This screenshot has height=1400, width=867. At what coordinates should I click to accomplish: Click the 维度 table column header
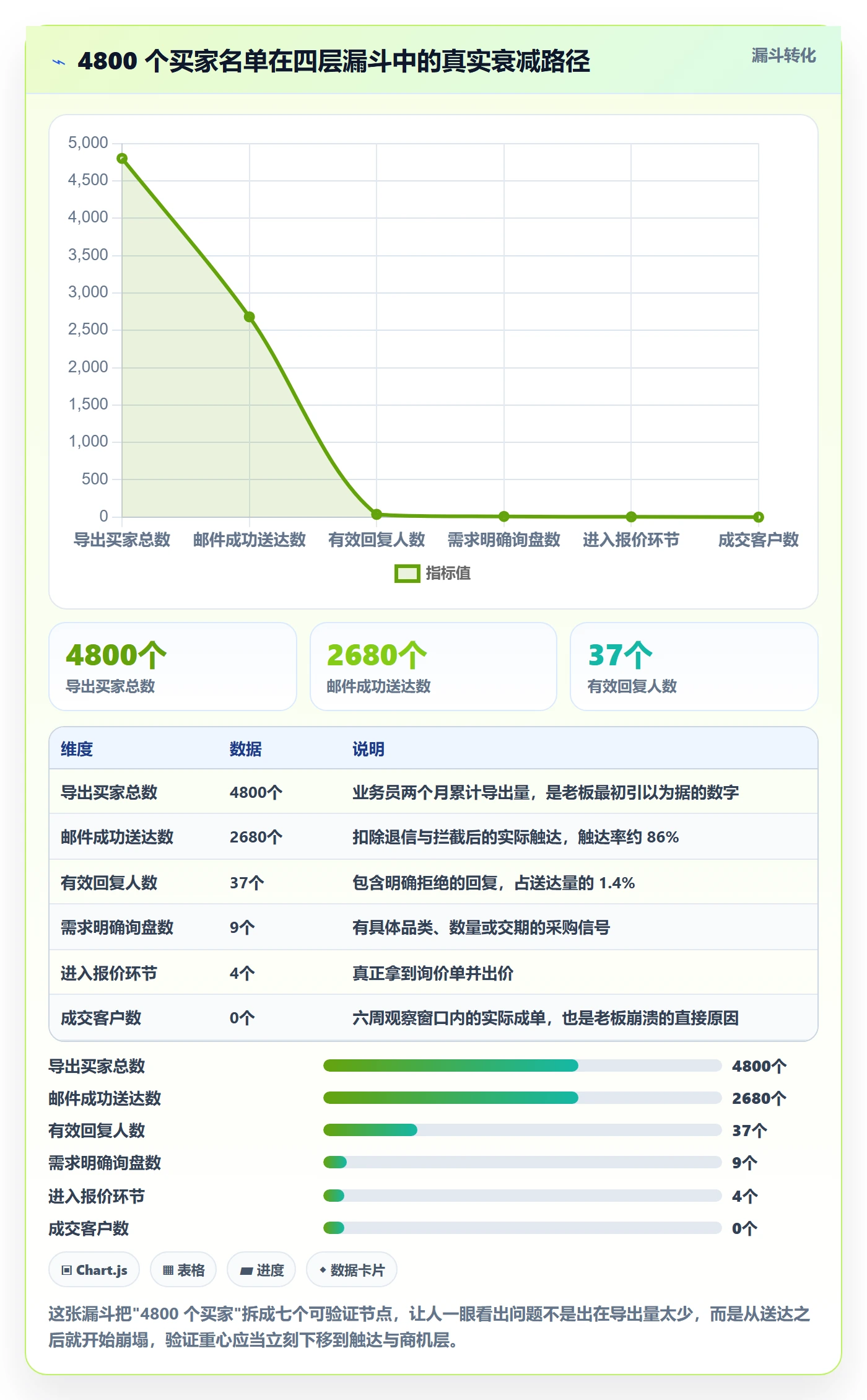point(77,749)
